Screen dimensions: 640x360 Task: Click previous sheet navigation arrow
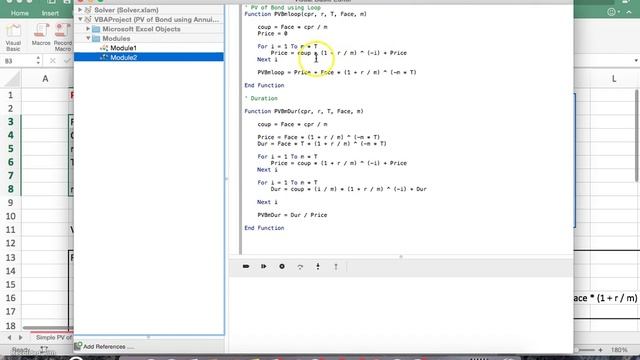click(x=9, y=338)
